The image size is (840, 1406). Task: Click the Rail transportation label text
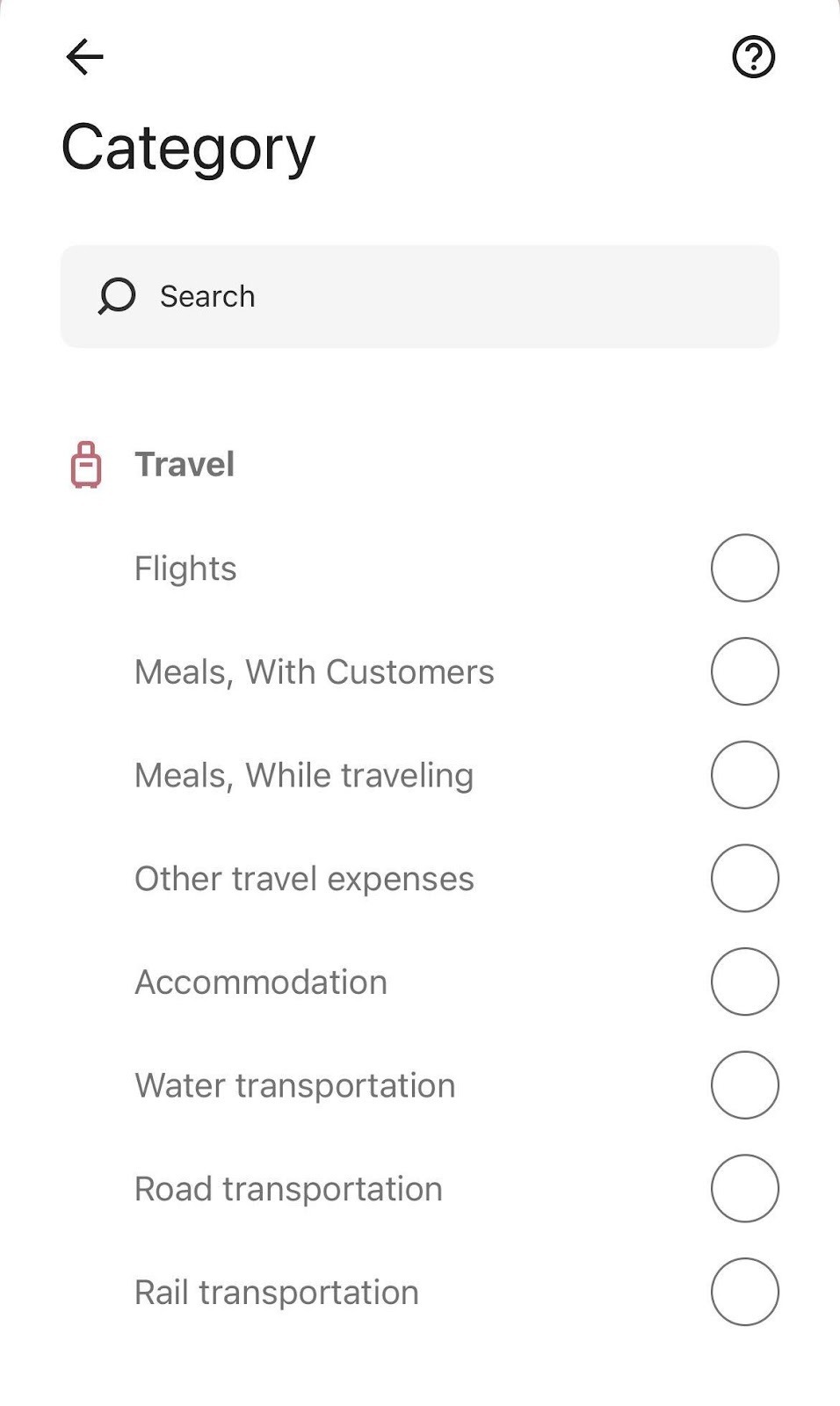(277, 1293)
